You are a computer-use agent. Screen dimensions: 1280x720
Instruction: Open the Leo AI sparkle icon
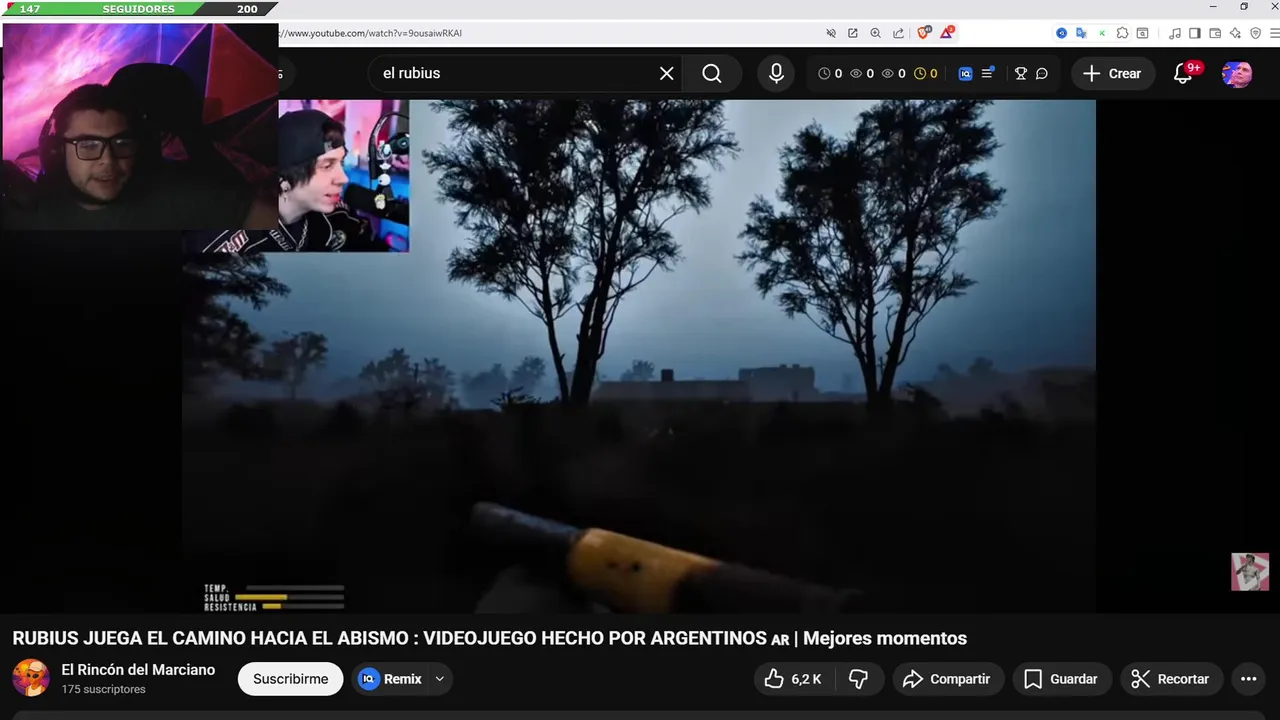click(x=1236, y=33)
